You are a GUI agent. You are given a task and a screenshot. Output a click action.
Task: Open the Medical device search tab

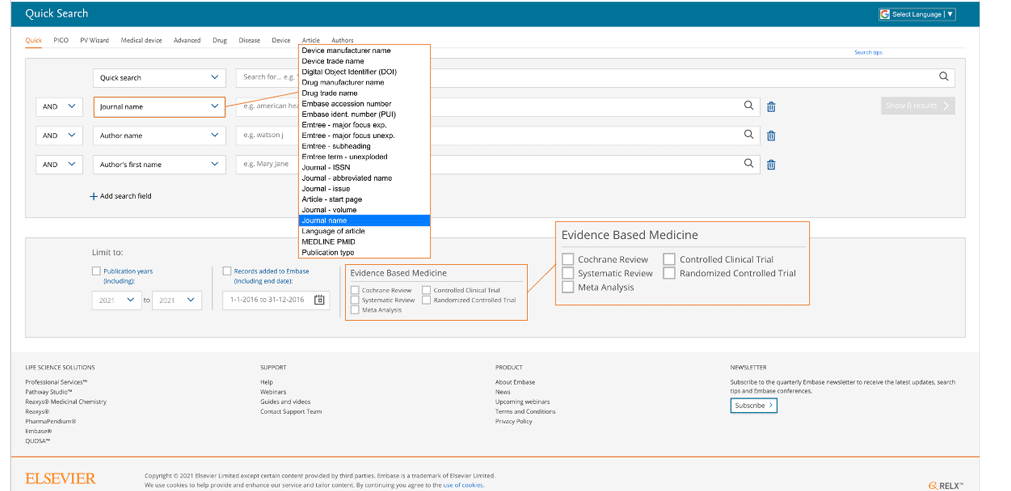click(141, 41)
